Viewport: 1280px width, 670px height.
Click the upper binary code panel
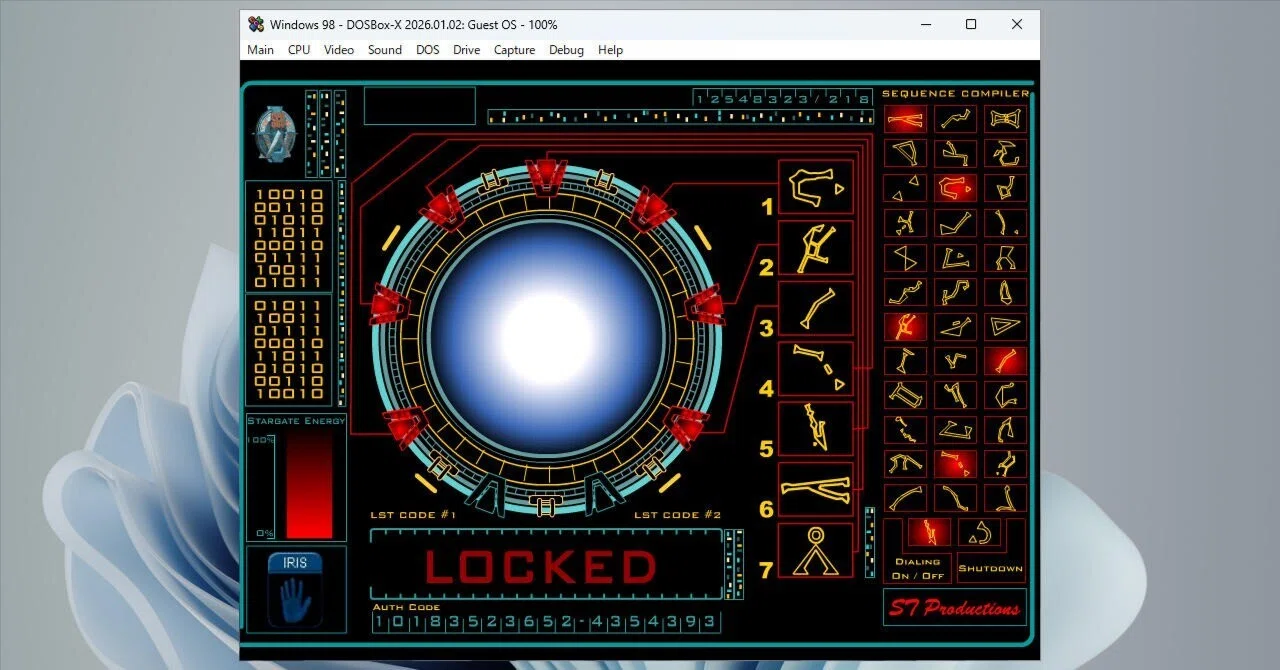click(289, 237)
